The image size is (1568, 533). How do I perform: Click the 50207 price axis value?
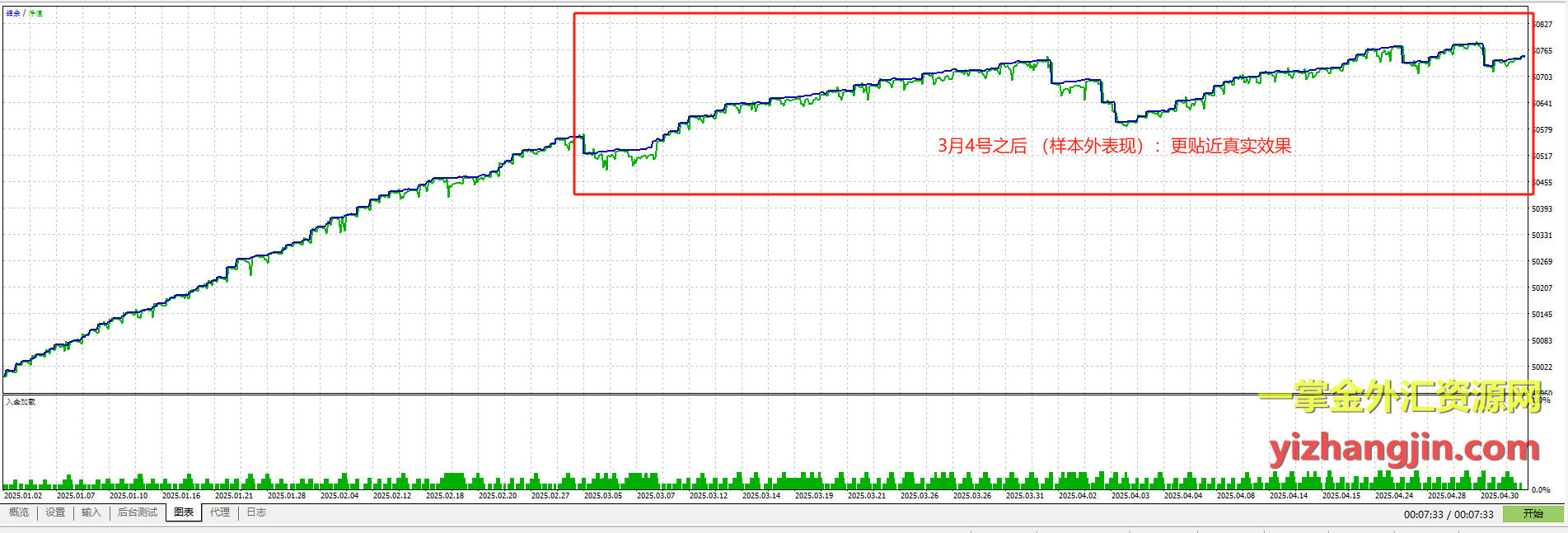coord(1542,288)
